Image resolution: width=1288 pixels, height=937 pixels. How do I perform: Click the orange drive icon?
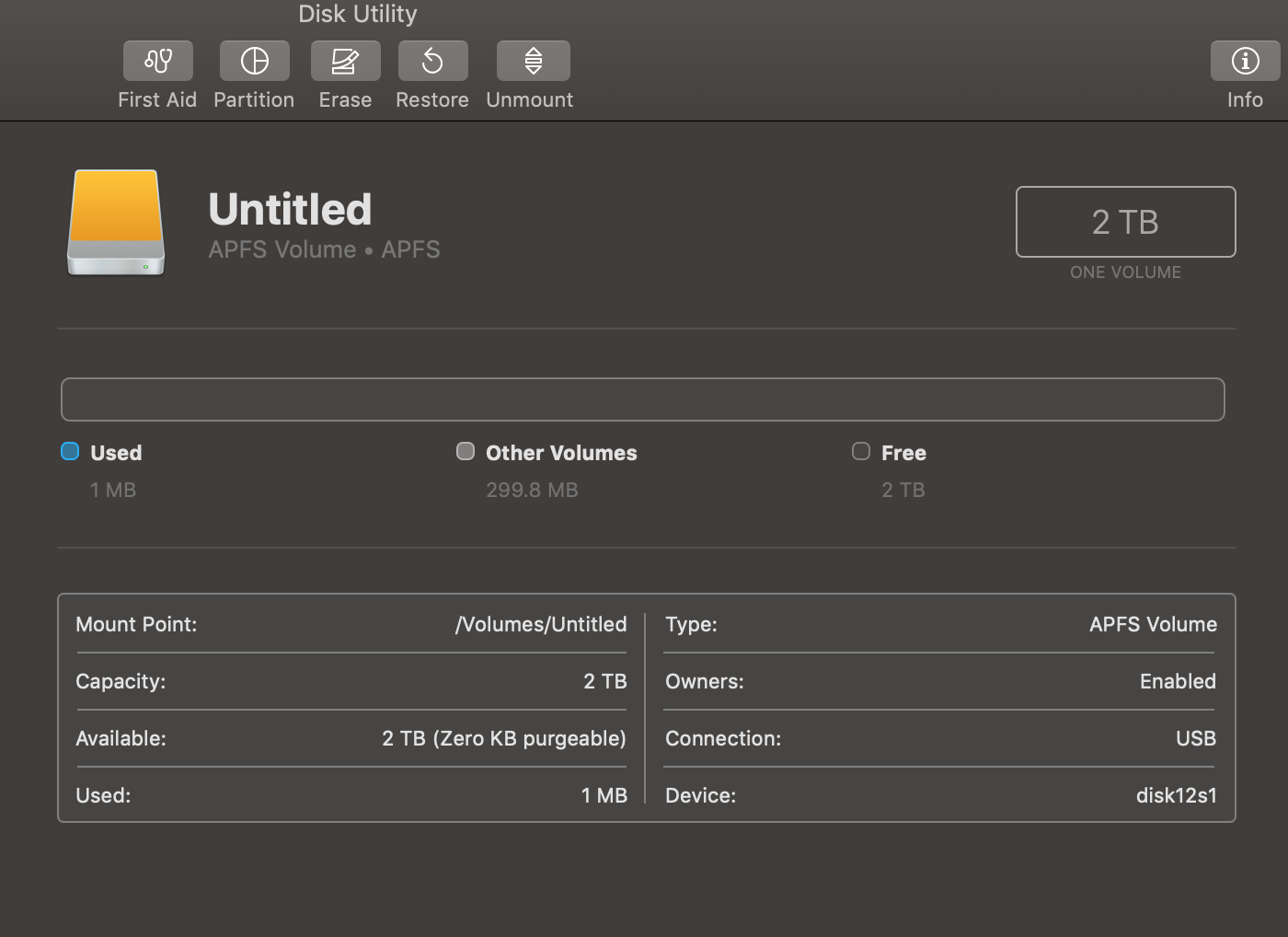point(116,223)
